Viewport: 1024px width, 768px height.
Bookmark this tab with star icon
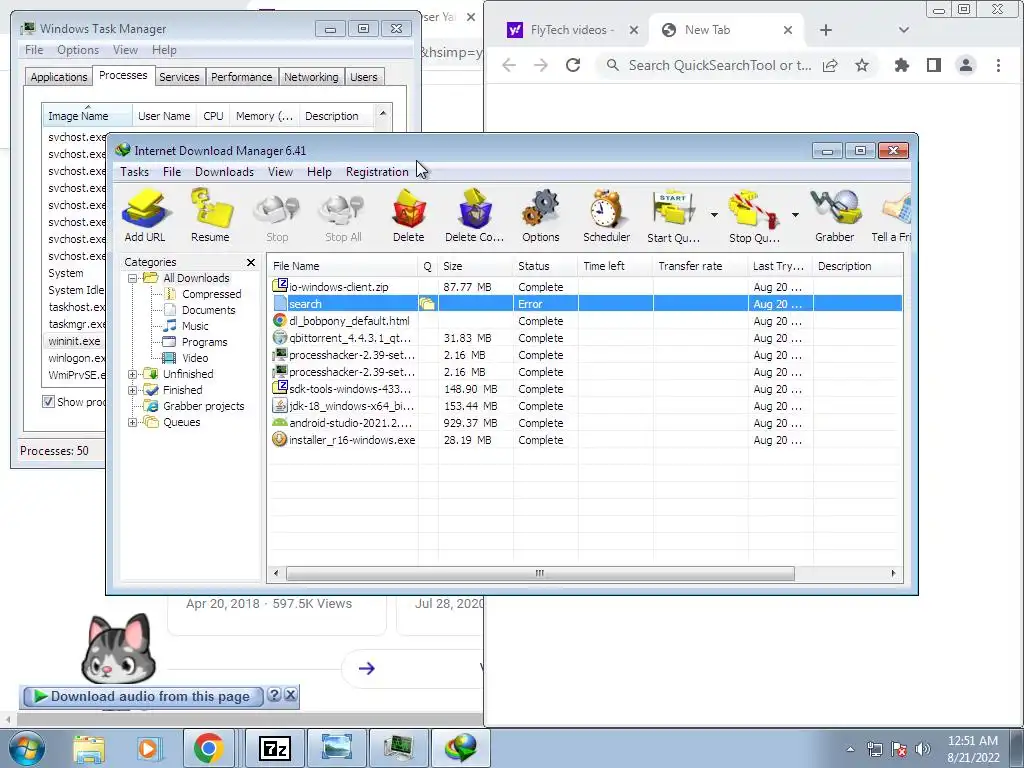(x=862, y=65)
